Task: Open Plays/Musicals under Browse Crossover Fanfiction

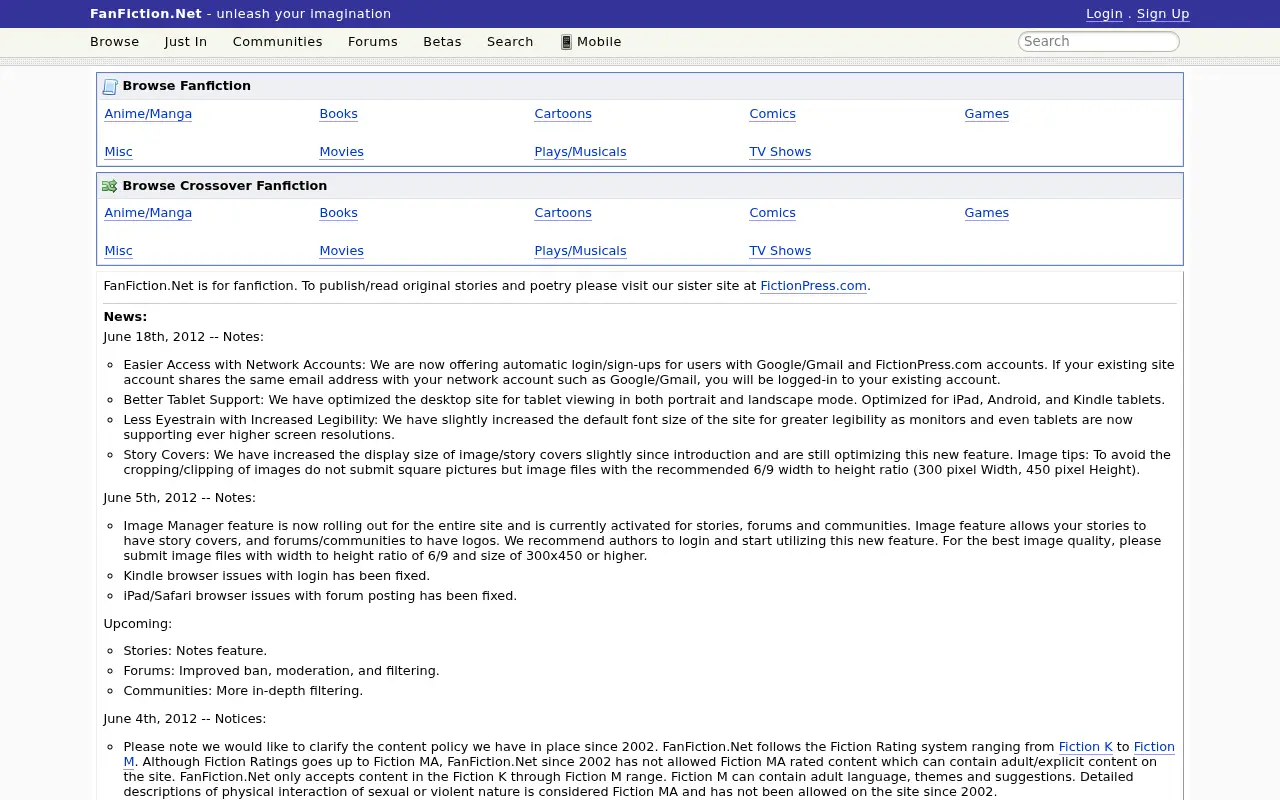Action: point(581,251)
